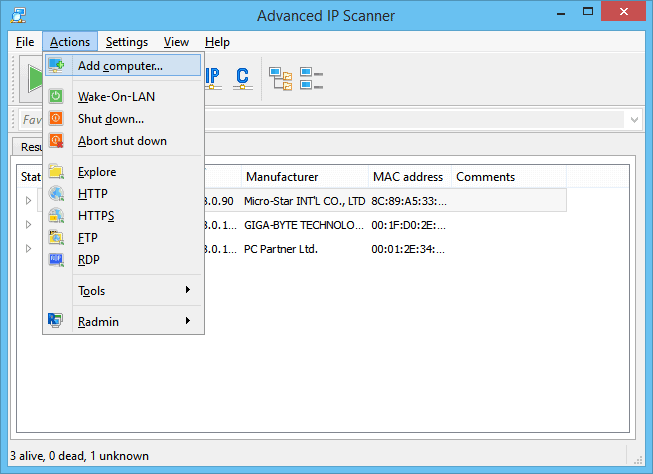This screenshot has width=653, height=474.
Task: Open the Favorites dropdown arrow
Action: (634, 120)
